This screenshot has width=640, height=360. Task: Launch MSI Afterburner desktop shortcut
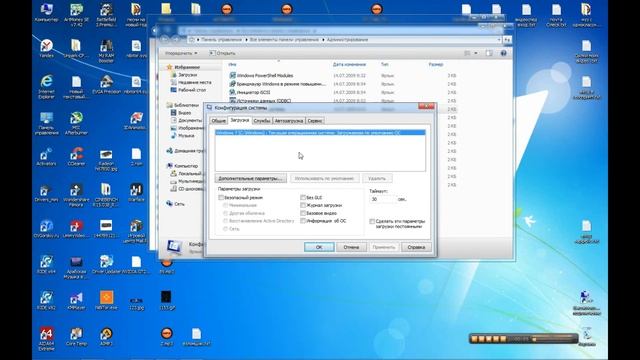tap(76, 123)
